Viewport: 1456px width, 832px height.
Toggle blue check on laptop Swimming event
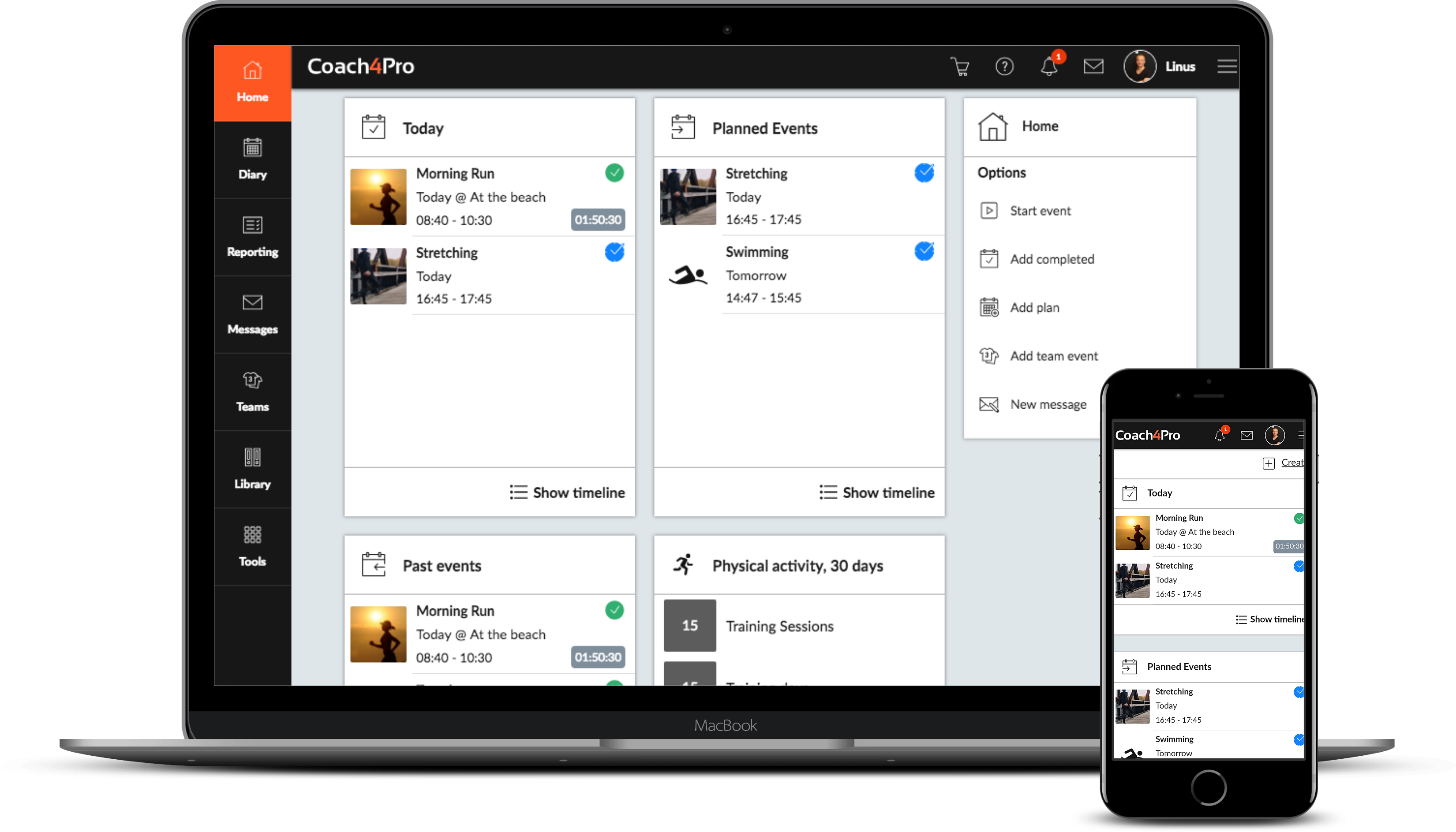pyautogui.click(x=925, y=251)
